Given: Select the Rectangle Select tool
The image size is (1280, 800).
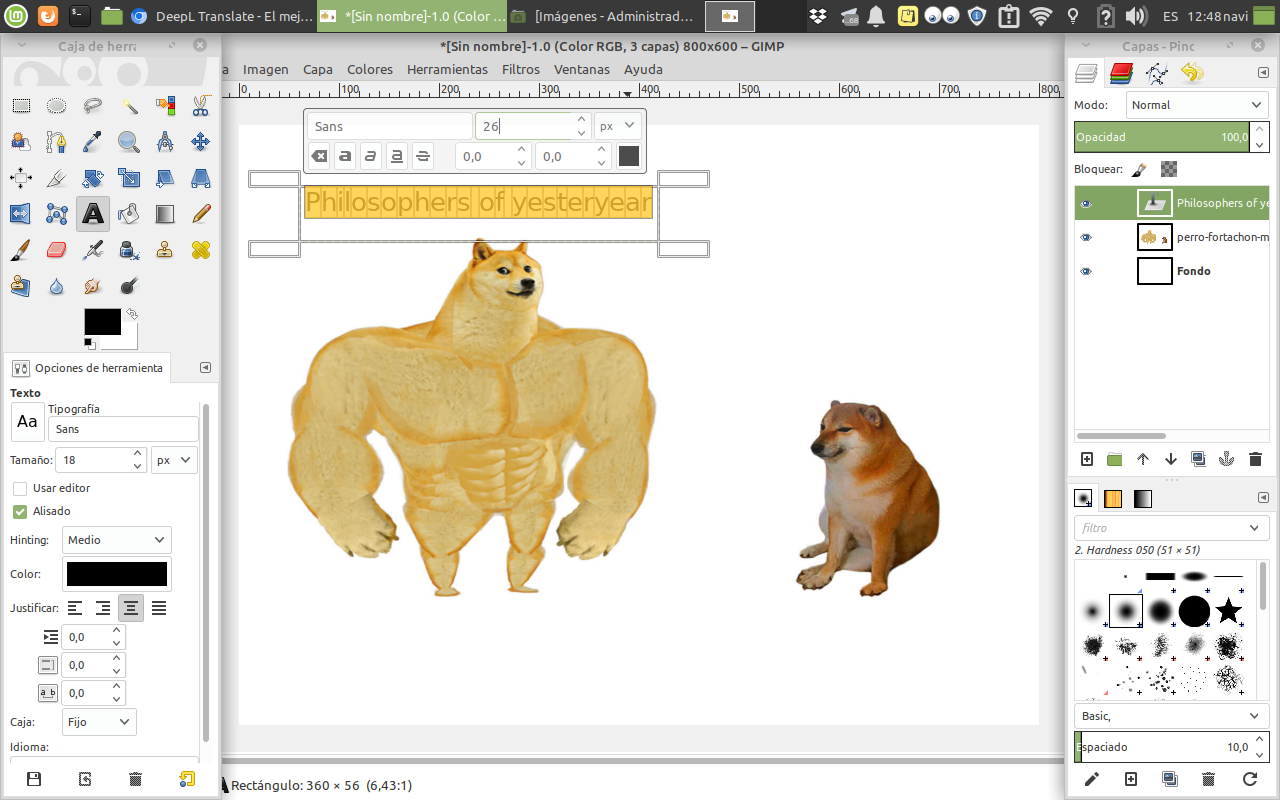Looking at the screenshot, I should tap(21, 106).
